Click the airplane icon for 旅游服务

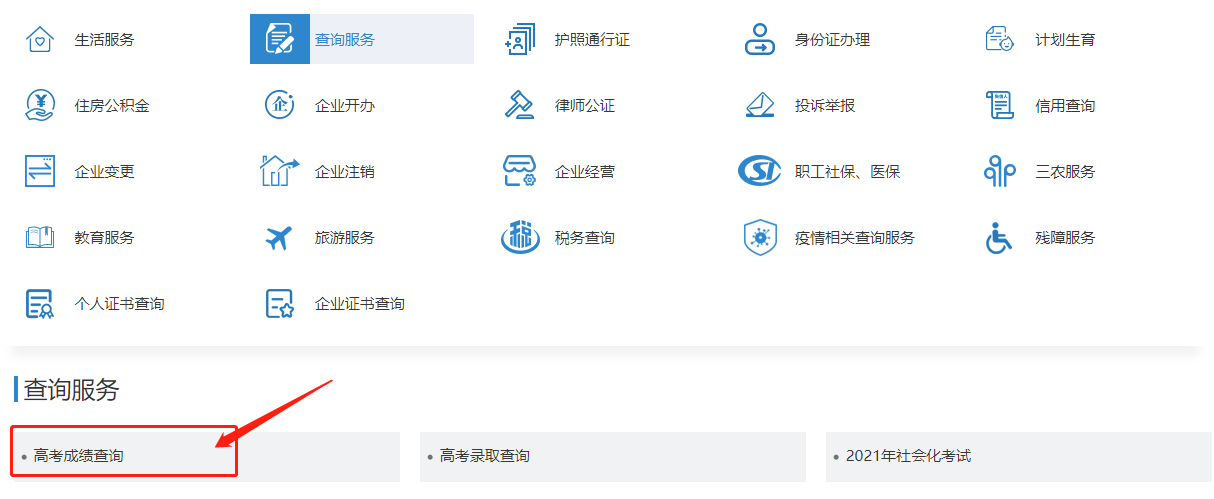click(279, 238)
